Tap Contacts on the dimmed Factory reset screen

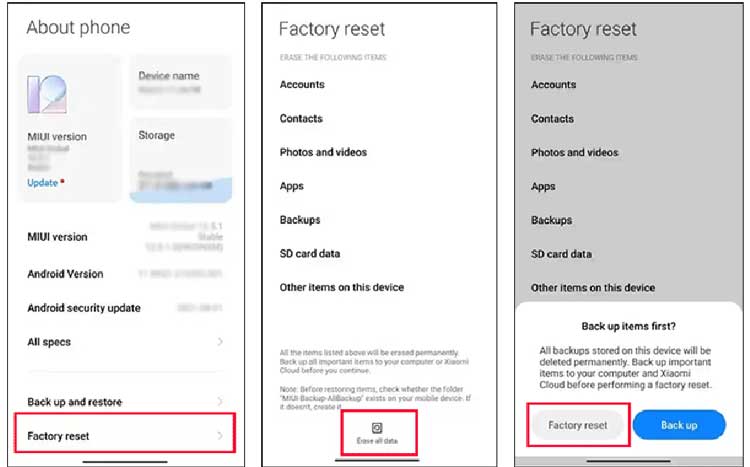pos(552,119)
